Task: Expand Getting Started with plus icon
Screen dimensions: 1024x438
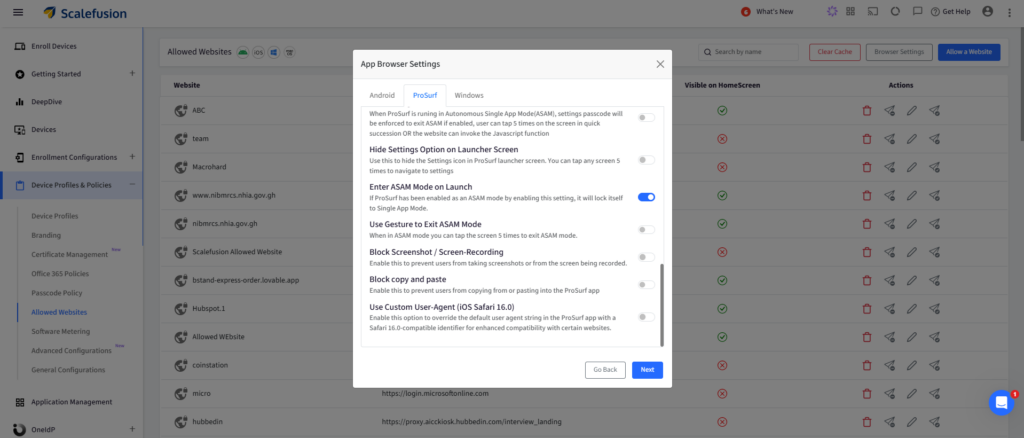Action: (132, 73)
